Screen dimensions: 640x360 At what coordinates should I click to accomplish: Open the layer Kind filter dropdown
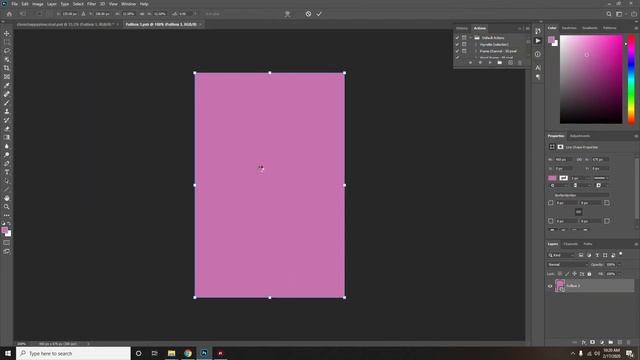tap(561, 255)
